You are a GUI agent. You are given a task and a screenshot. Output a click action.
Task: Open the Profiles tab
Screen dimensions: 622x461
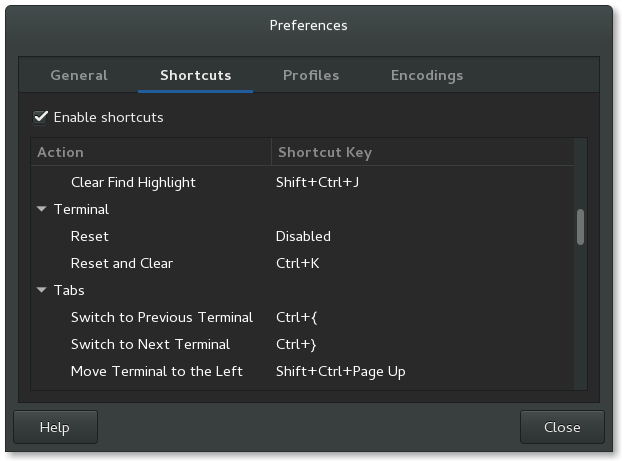coord(311,75)
